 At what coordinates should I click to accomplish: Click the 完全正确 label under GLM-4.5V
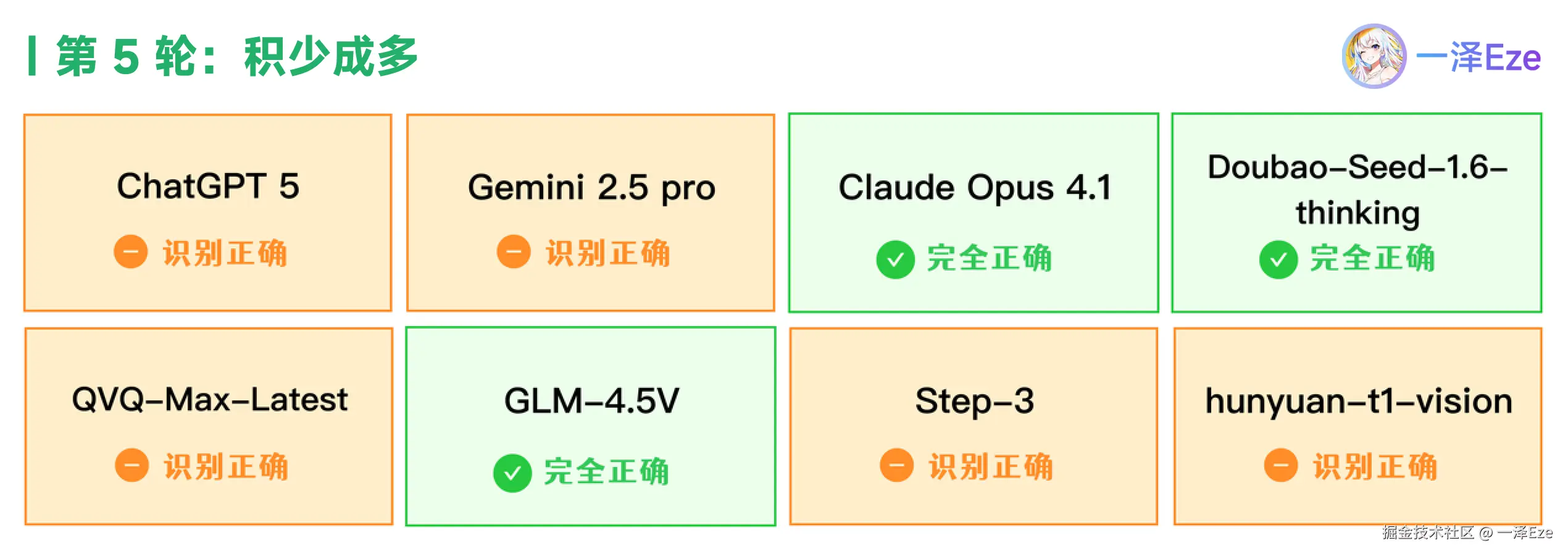coord(606,472)
